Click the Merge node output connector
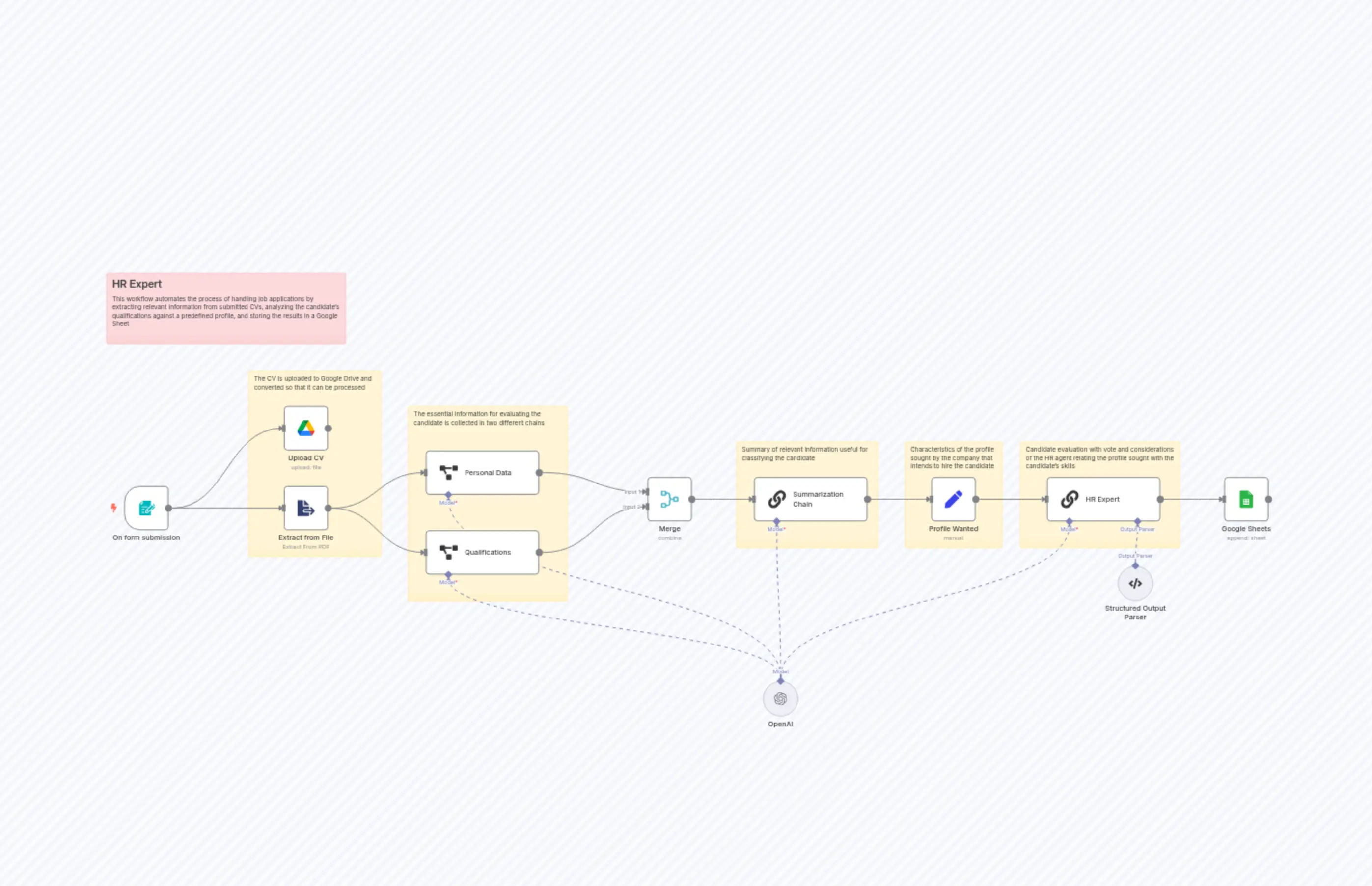Screen dimensions: 1372x886 tap(692, 499)
